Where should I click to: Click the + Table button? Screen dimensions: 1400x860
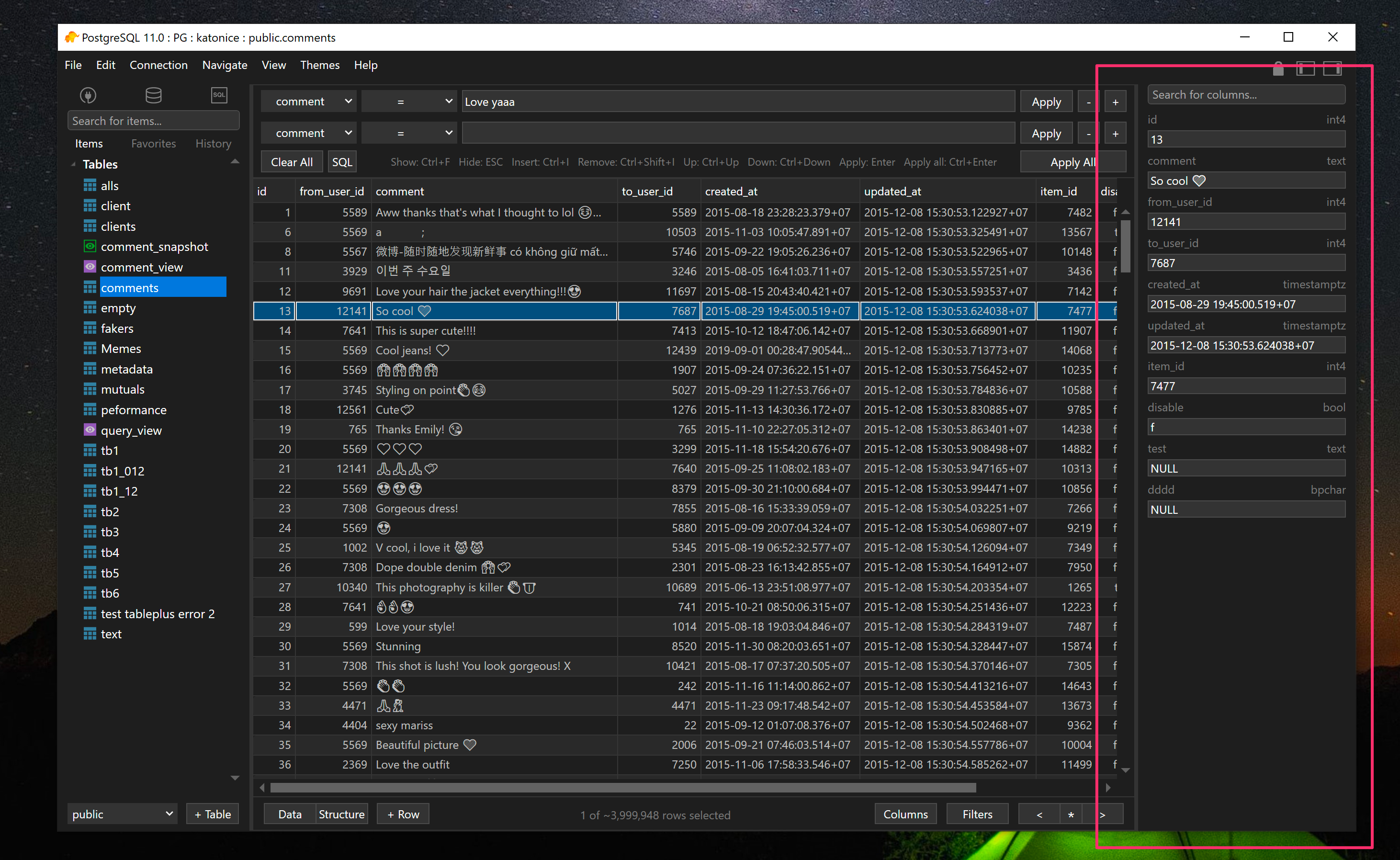[x=213, y=814]
